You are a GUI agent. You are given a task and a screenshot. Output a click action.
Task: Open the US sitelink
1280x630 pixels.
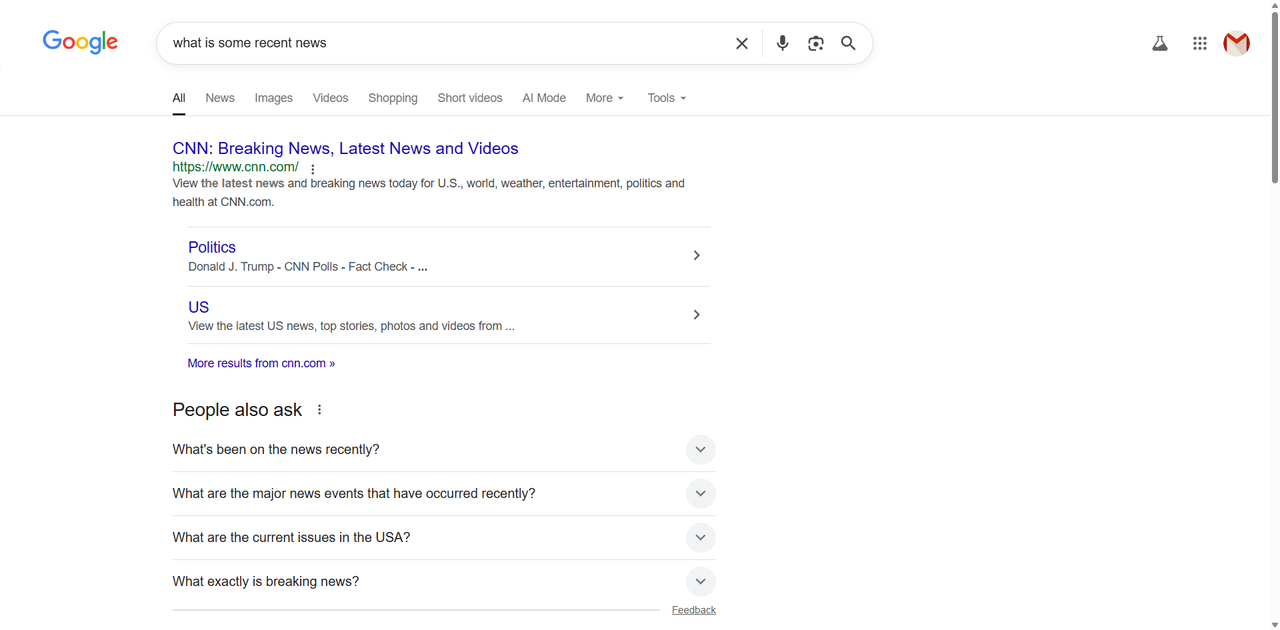(198, 307)
